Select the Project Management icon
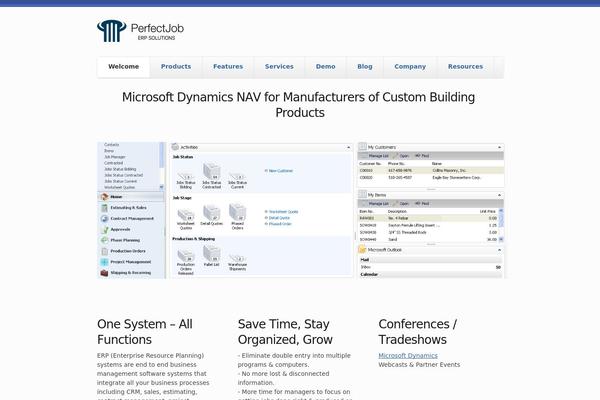This screenshot has height=400, width=600. pyautogui.click(x=104, y=262)
